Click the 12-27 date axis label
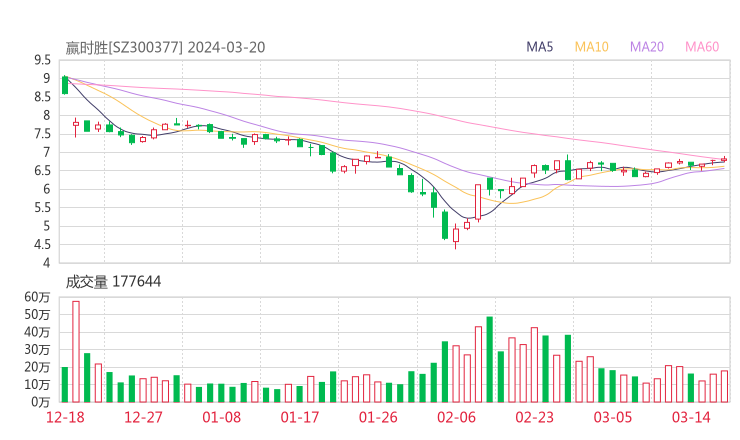This screenshot has height=440, width=740. click(143, 417)
